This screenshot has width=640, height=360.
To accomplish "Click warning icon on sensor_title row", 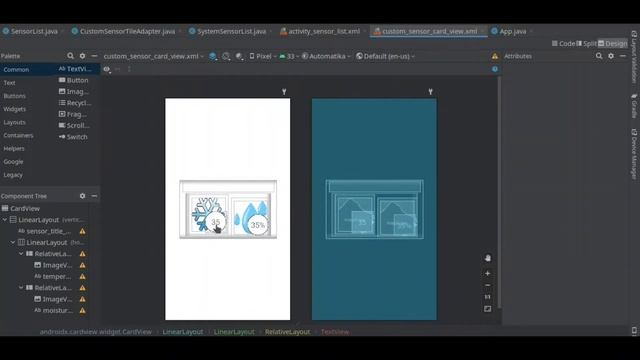I will (82, 231).
